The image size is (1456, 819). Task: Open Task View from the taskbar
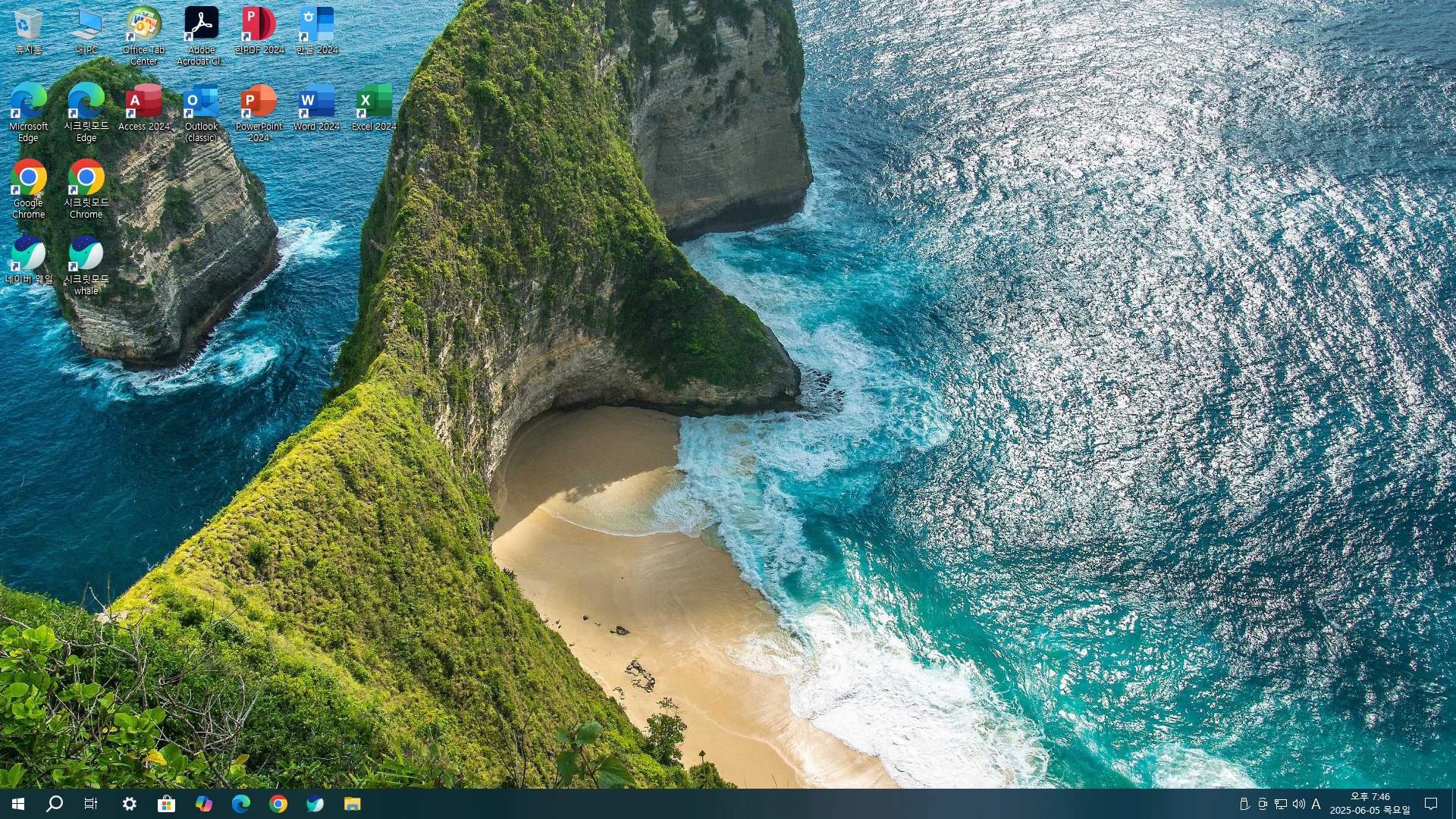point(91,804)
